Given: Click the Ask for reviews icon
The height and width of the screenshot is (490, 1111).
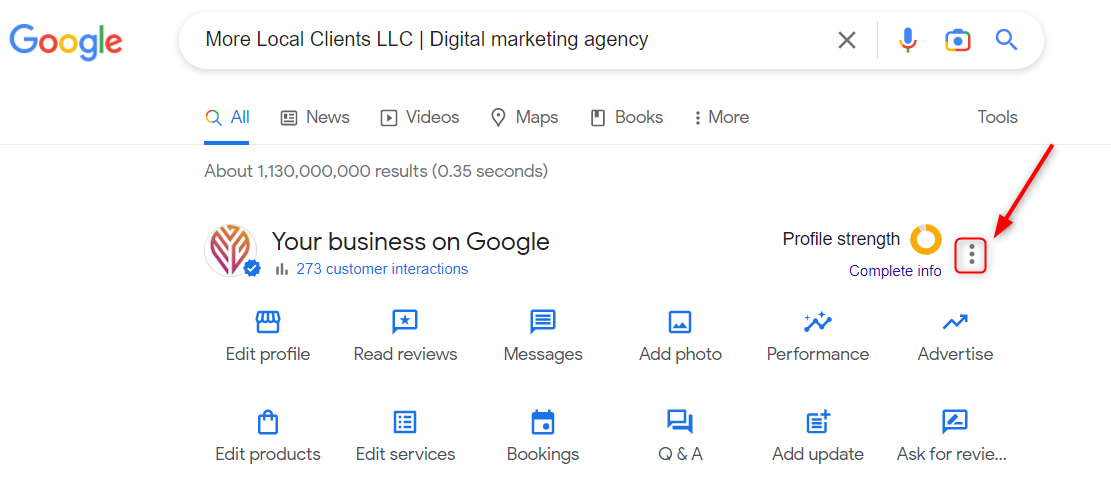Looking at the screenshot, I should (x=955, y=423).
